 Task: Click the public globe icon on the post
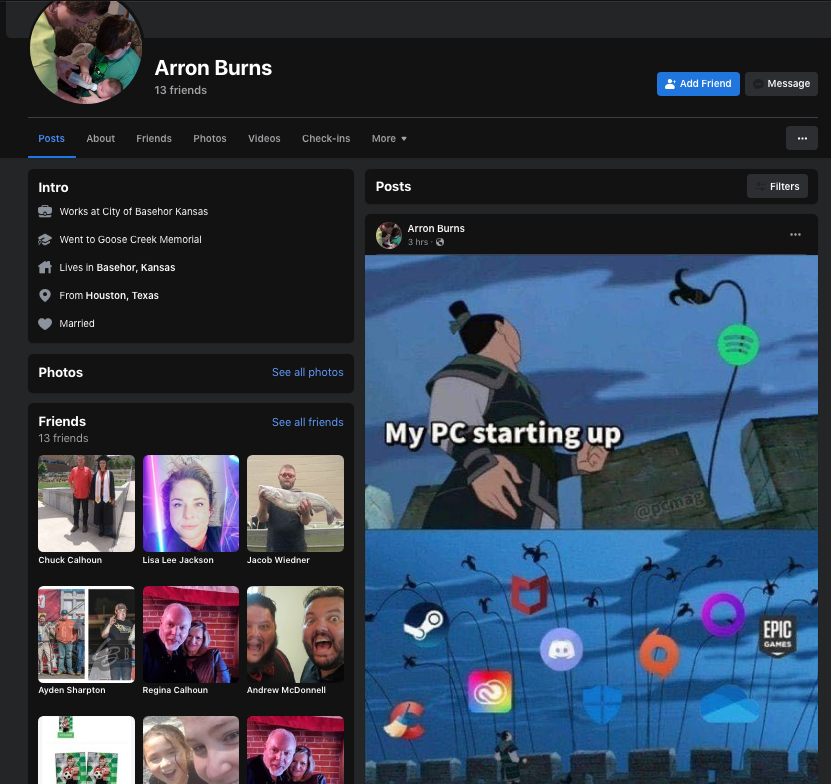440,242
